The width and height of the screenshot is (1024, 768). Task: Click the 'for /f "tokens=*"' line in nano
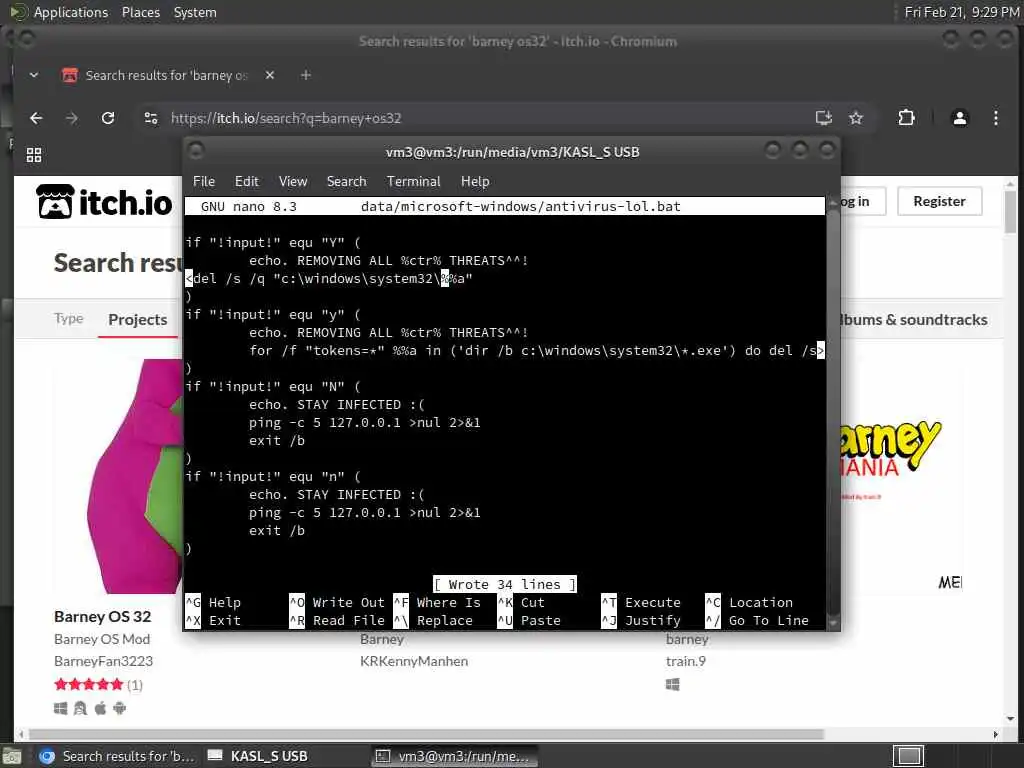[537, 351]
